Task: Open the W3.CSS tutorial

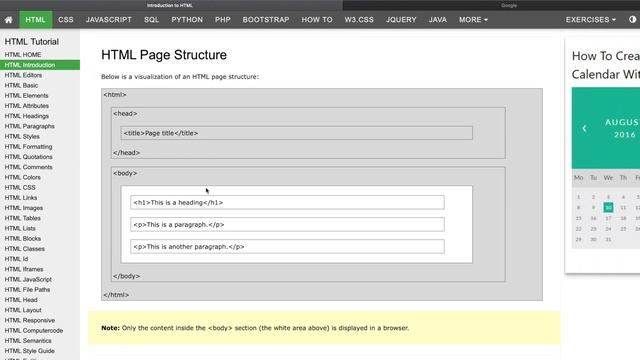Action: pos(359,20)
